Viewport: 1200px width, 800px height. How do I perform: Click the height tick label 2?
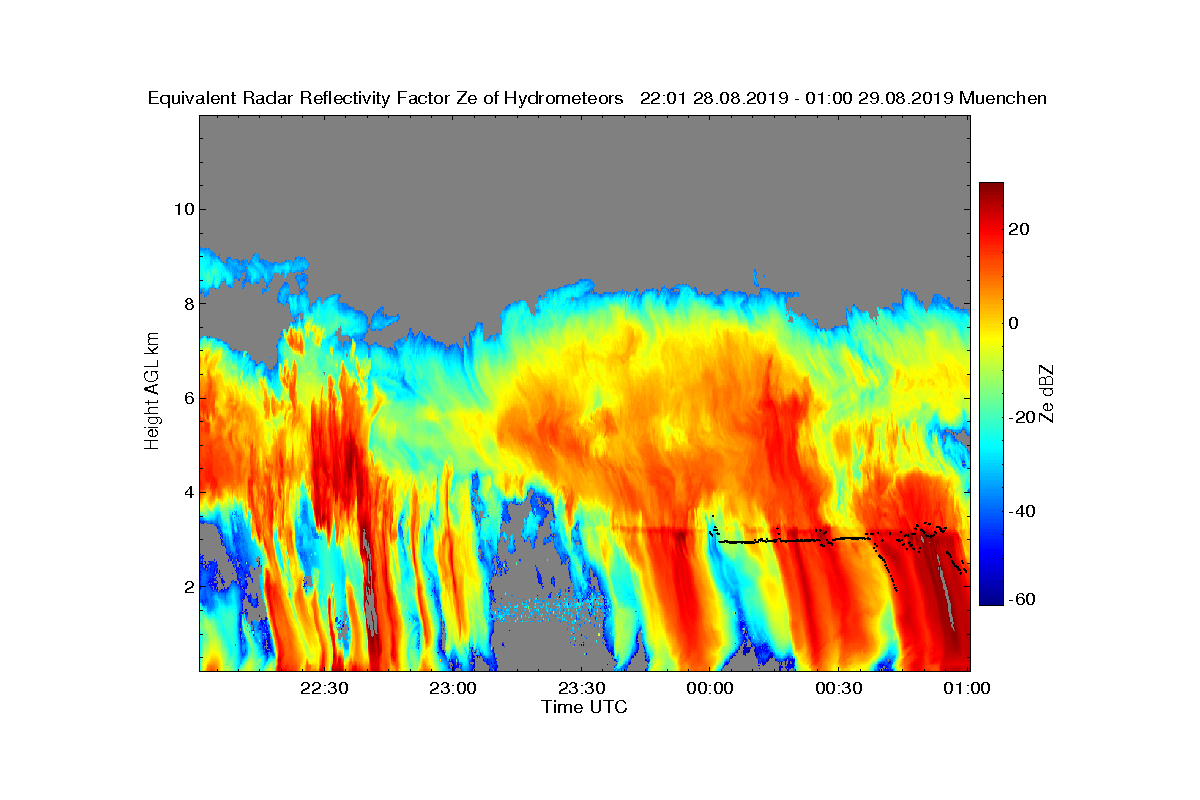coord(188,586)
